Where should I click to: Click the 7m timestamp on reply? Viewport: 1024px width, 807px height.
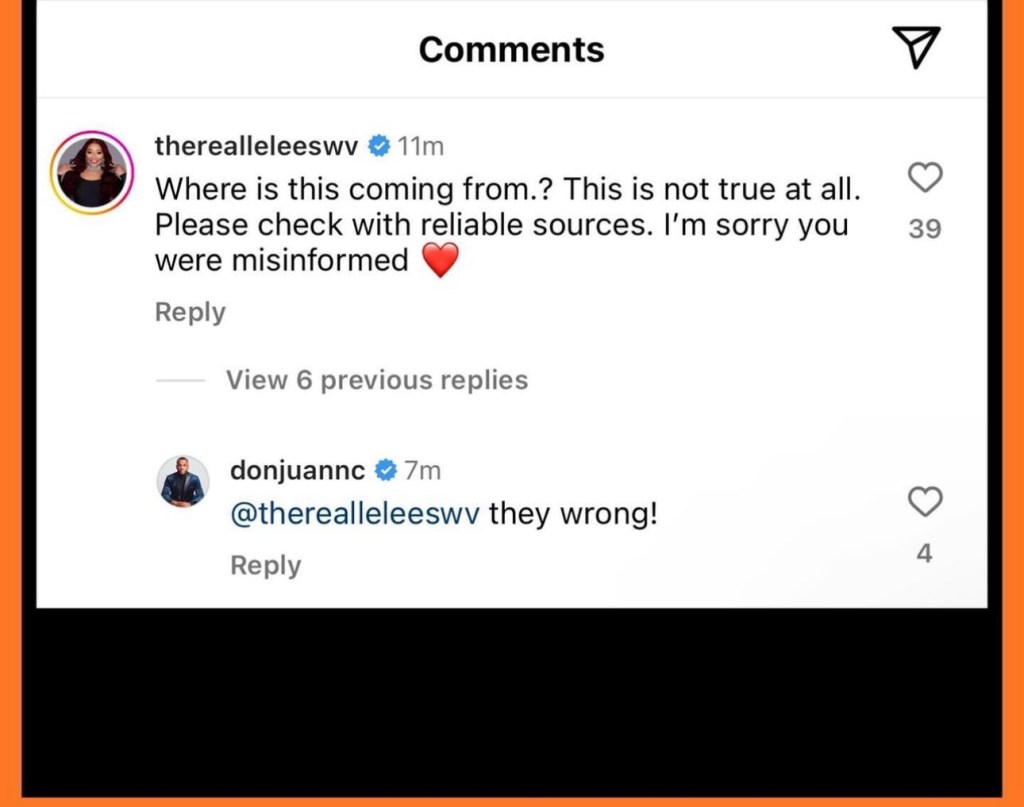pos(422,469)
